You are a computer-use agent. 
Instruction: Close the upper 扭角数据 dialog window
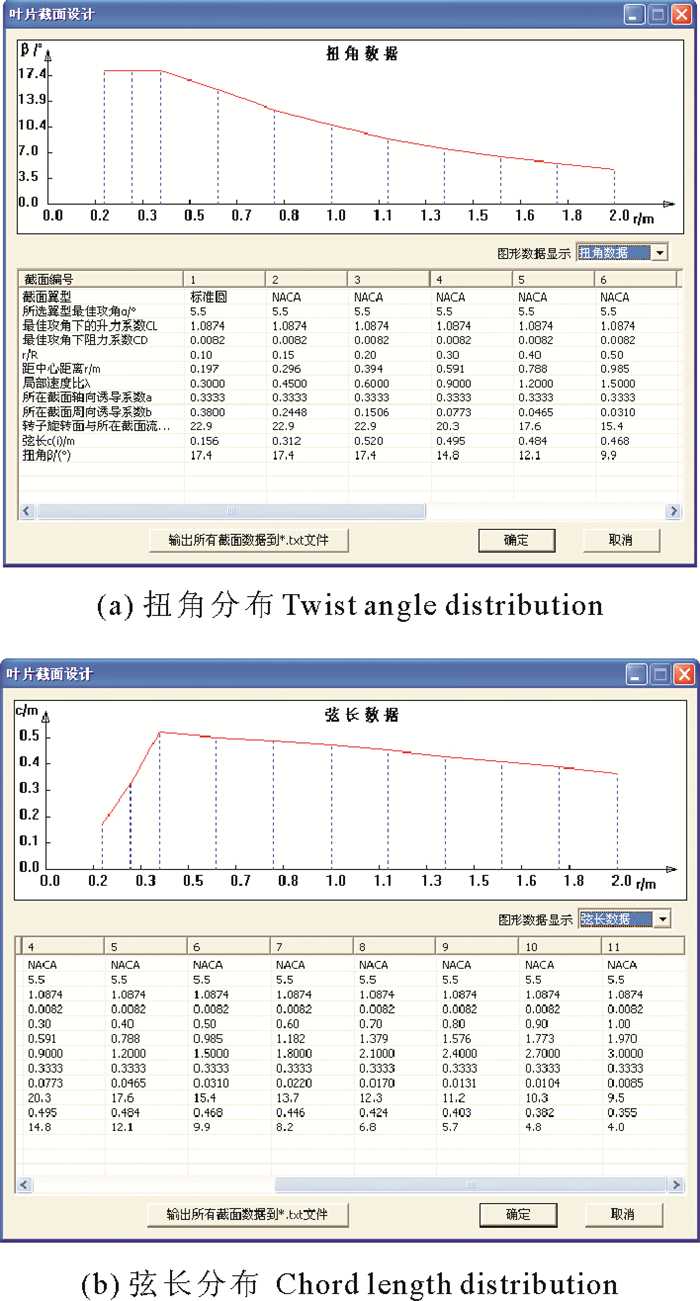(x=682, y=15)
